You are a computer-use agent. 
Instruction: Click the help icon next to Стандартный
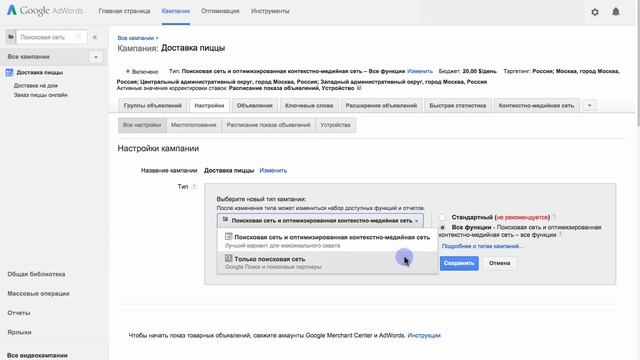554,217
